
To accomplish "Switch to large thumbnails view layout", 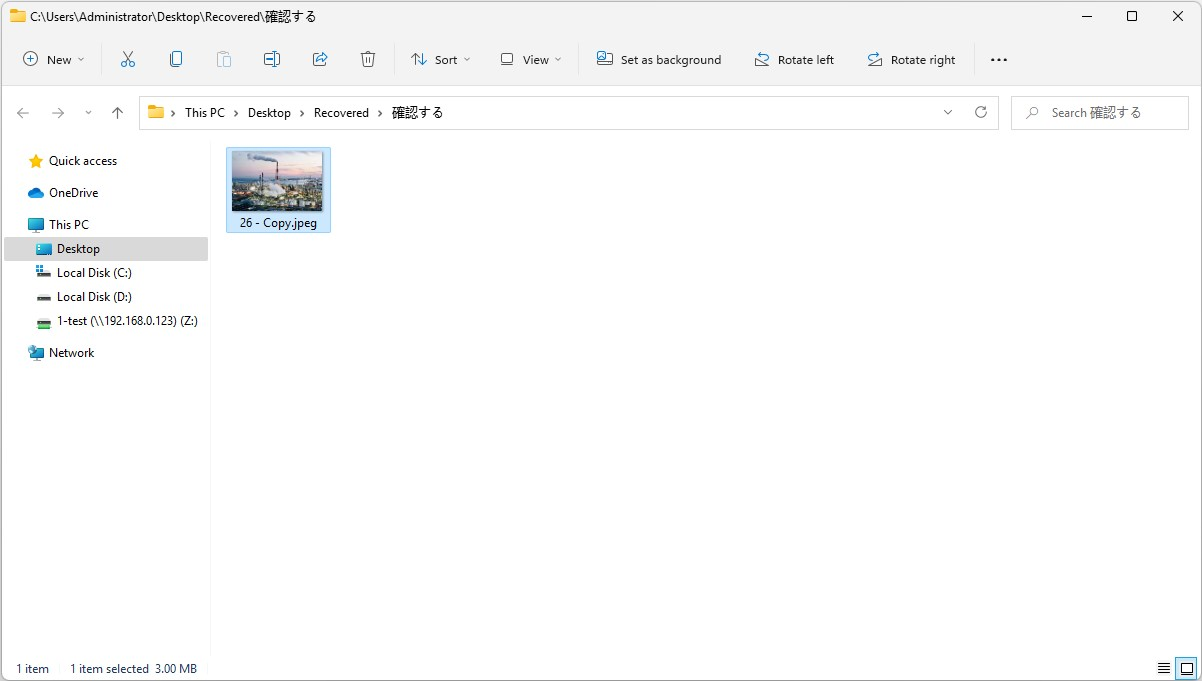I will tap(1186, 668).
